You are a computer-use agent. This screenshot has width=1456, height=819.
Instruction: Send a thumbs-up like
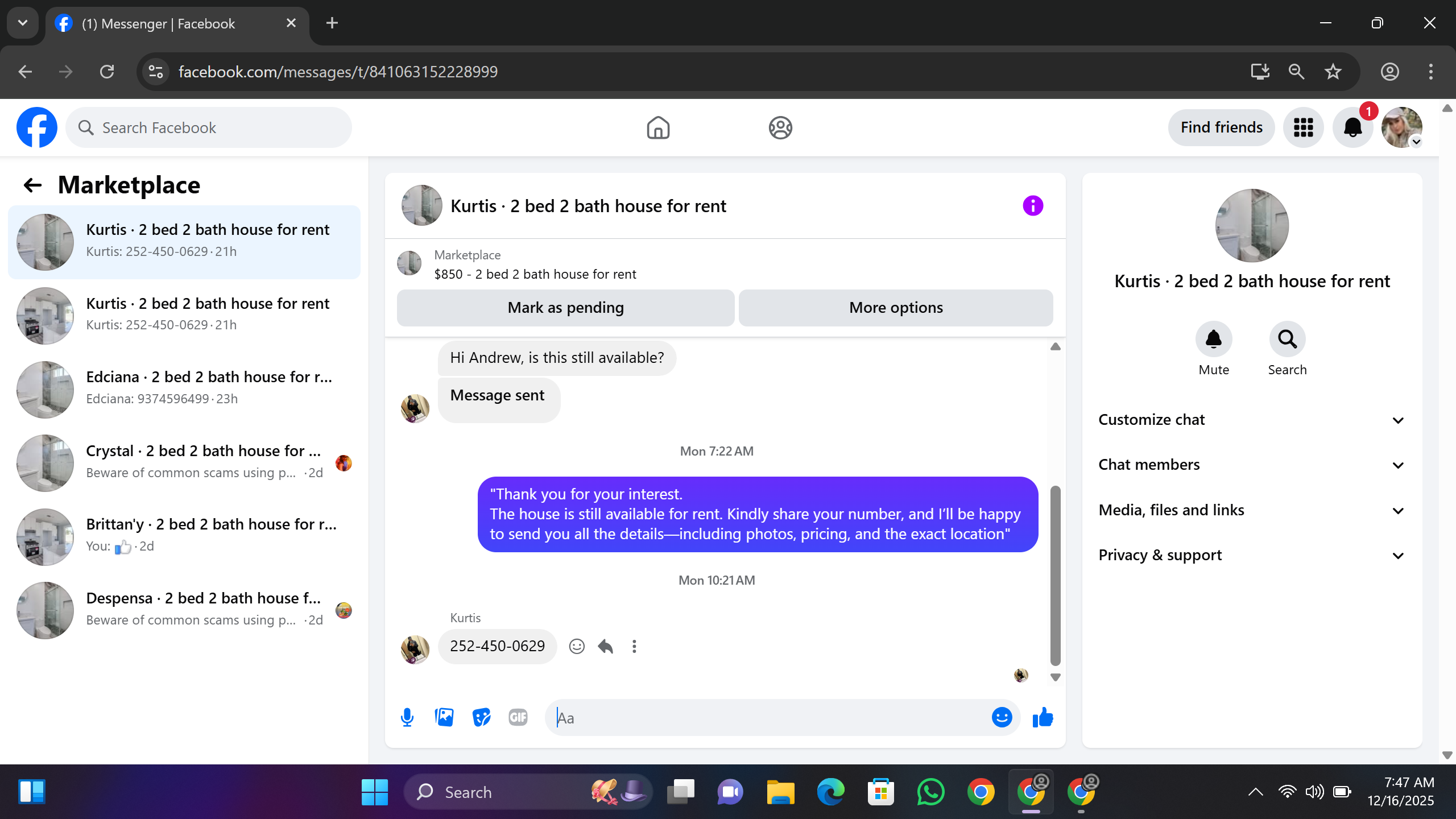point(1043,717)
